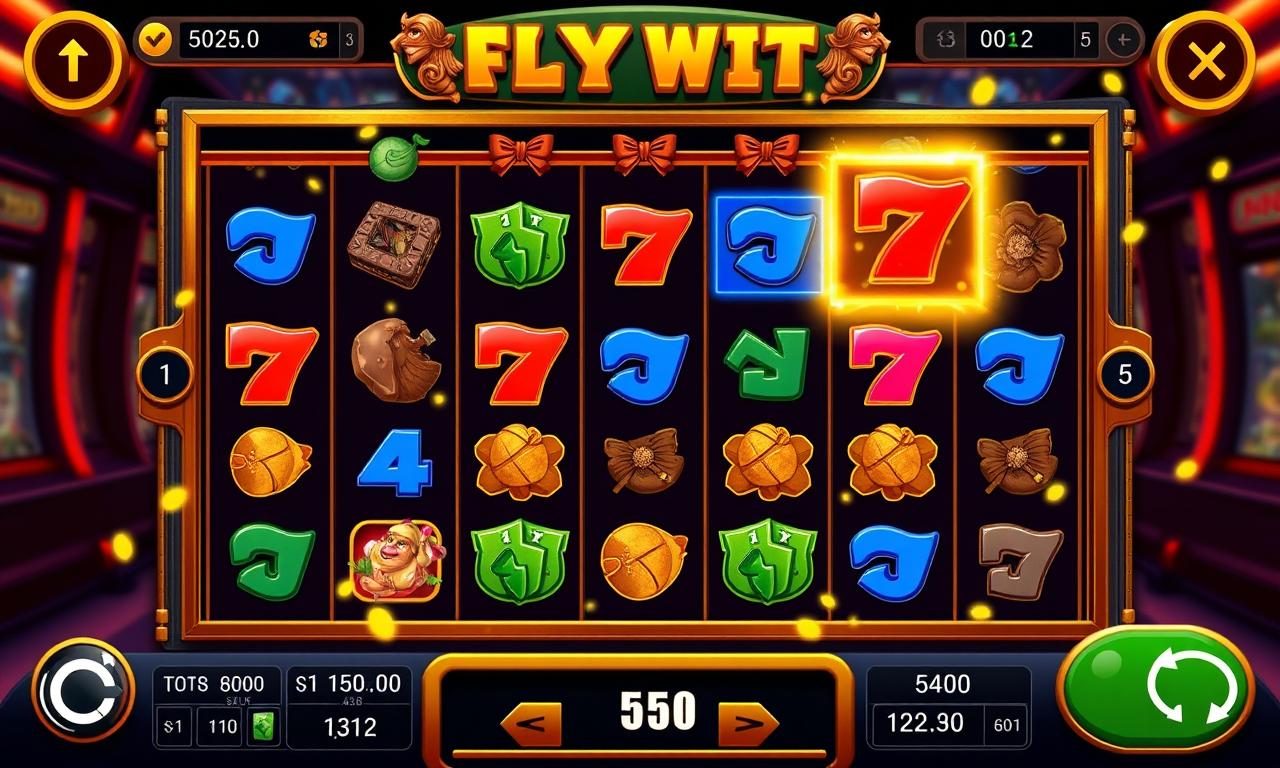Click the payline 5 marker on right
Image resolution: width=1280 pixels, height=768 pixels.
pos(1125,375)
